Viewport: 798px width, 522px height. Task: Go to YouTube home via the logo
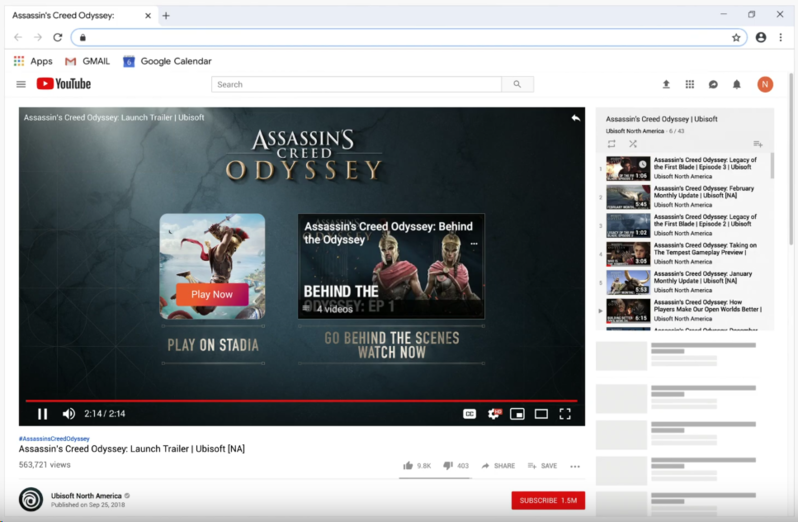[64, 84]
